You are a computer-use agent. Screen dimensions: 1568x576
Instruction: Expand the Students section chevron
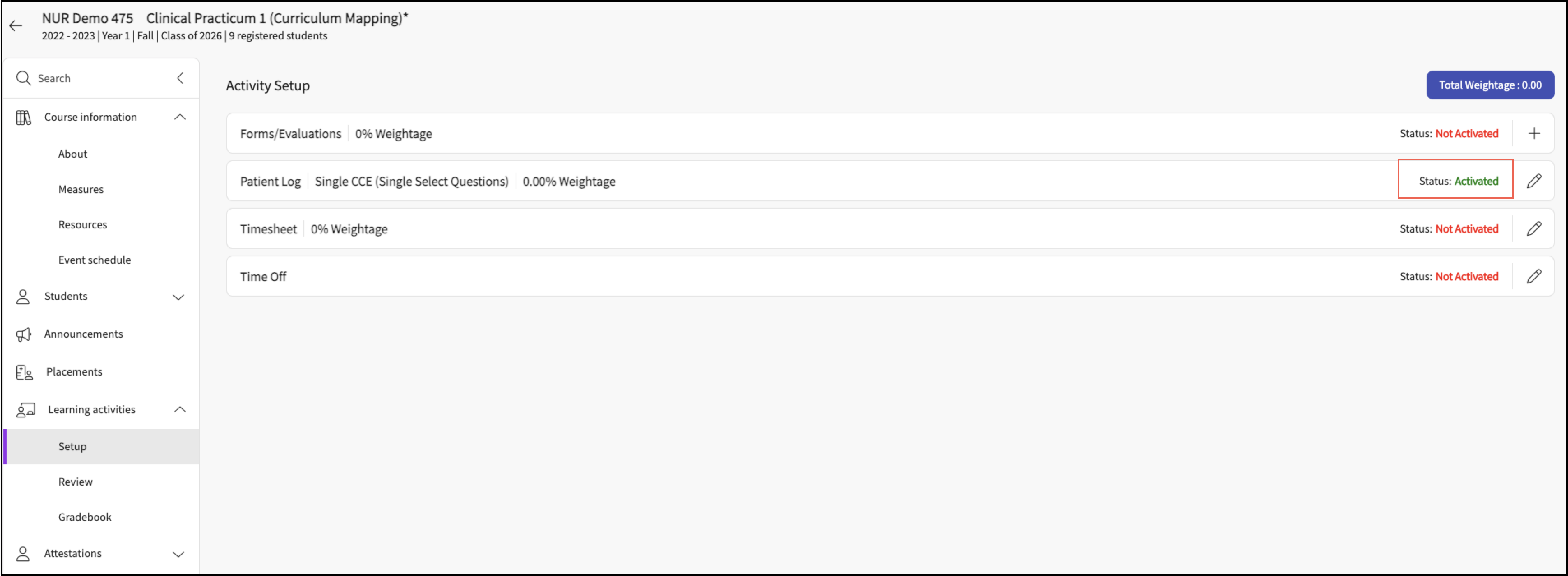pos(178,297)
